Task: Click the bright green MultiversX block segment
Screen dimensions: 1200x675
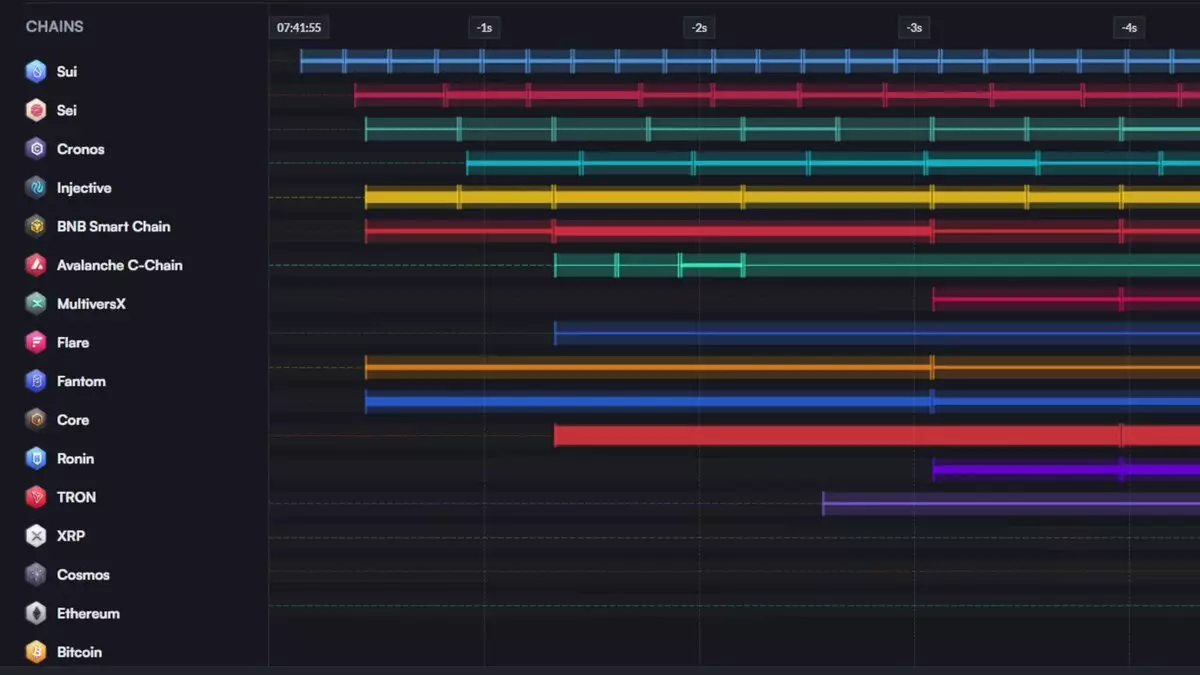Action: [x=712, y=265]
